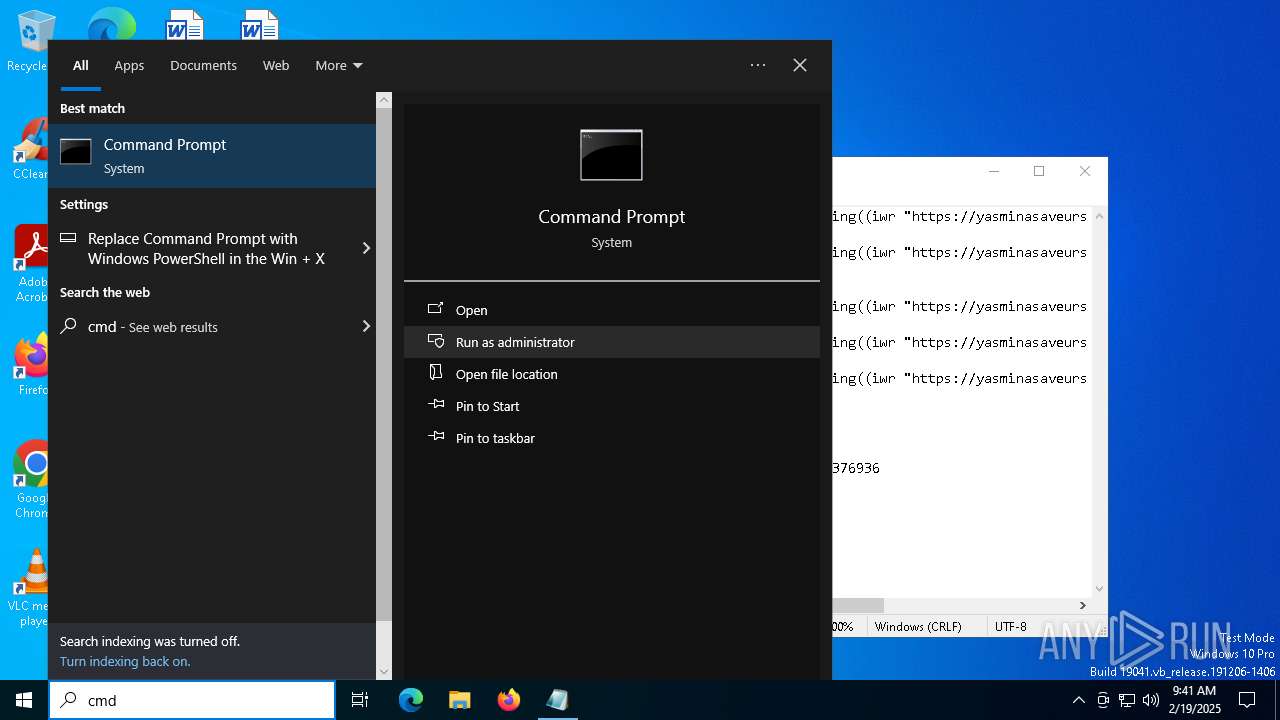This screenshot has width=1280, height=720.
Task: Expand the Replace Command Prompt setting arrow
Action: tap(366, 248)
